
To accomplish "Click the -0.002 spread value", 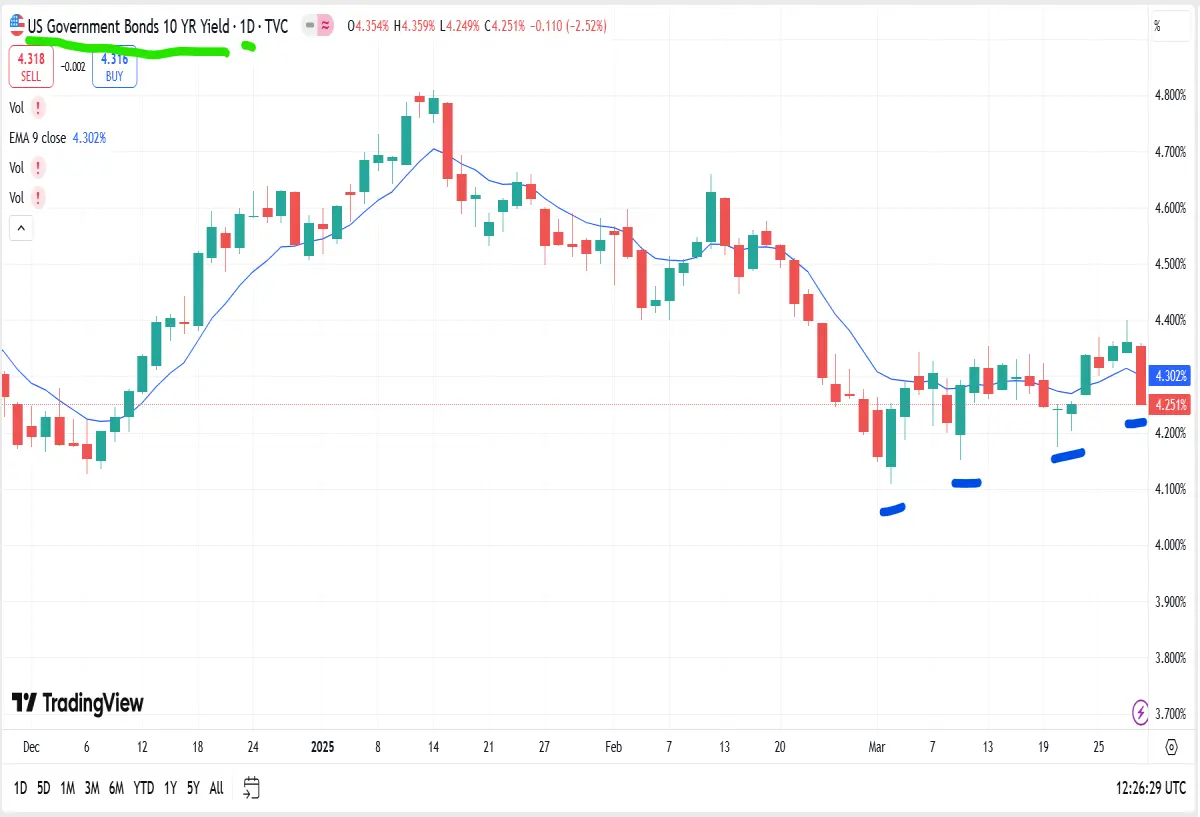I will coord(72,67).
